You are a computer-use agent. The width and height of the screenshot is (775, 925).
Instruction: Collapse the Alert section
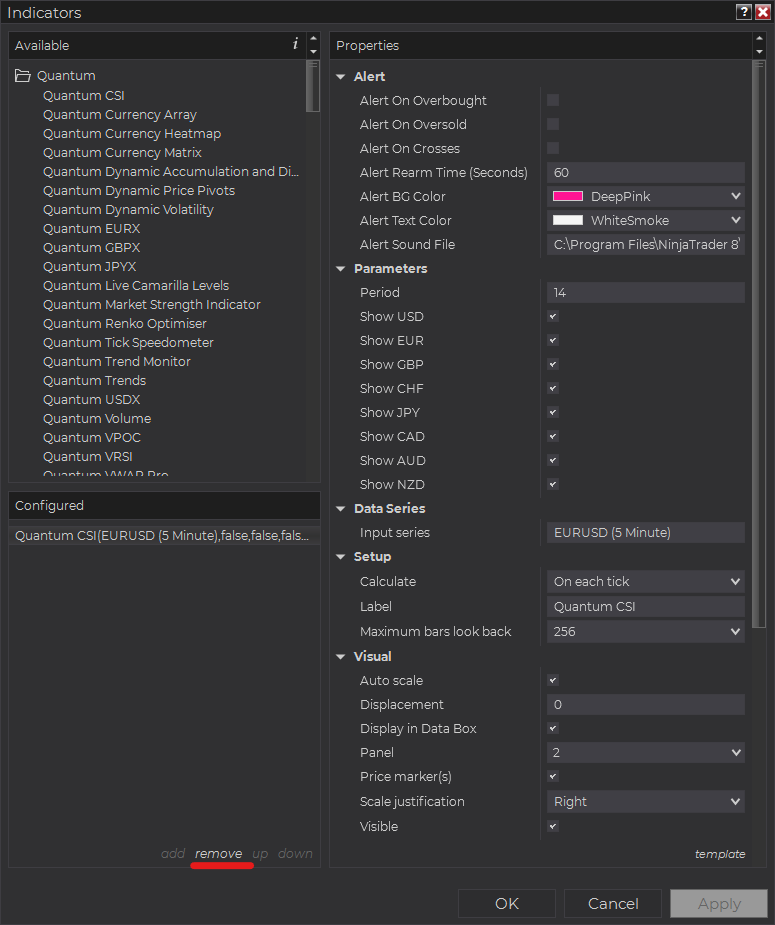(x=340, y=77)
